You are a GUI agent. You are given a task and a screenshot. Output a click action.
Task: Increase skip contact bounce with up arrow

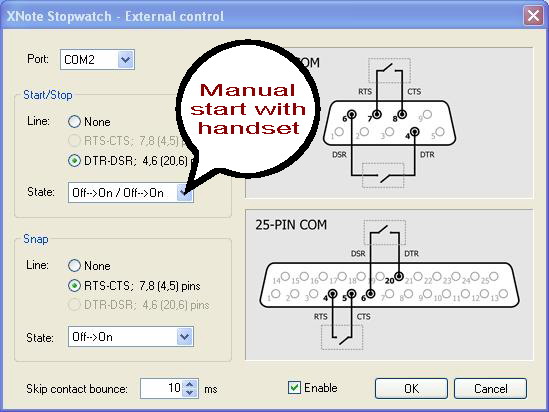pyautogui.click(x=190, y=384)
